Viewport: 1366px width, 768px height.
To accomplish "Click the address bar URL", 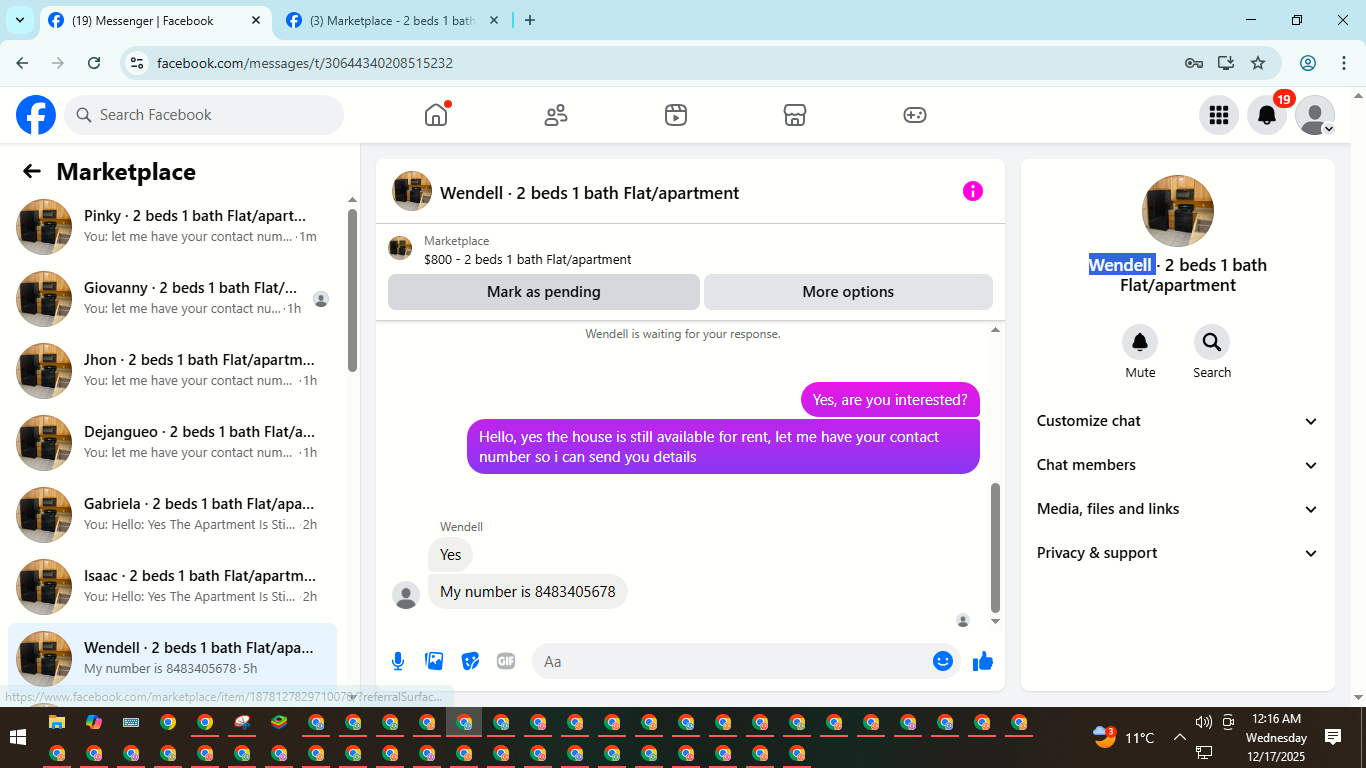I will pyautogui.click(x=305, y=63).
